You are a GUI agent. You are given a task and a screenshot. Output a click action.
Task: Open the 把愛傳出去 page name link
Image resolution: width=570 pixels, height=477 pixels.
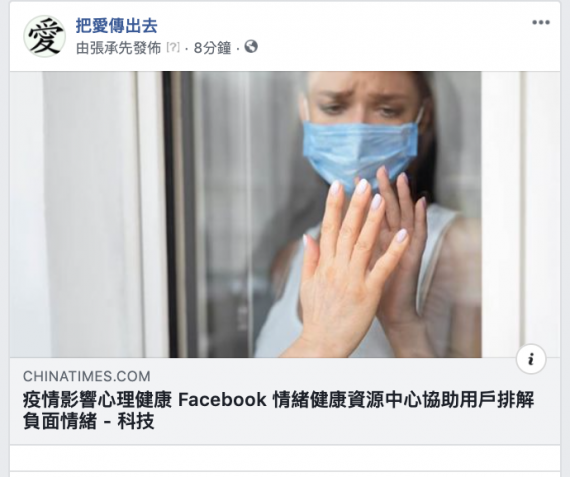click(116, 25)
